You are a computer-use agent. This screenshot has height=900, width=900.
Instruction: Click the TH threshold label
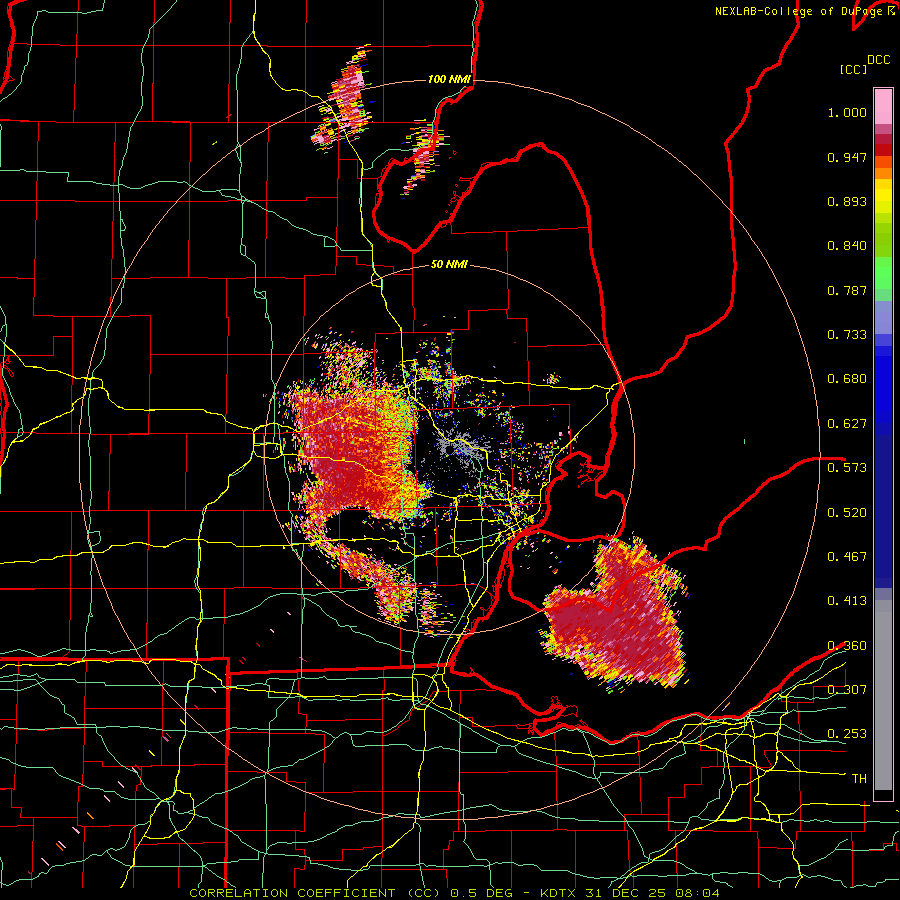[859, 779]
